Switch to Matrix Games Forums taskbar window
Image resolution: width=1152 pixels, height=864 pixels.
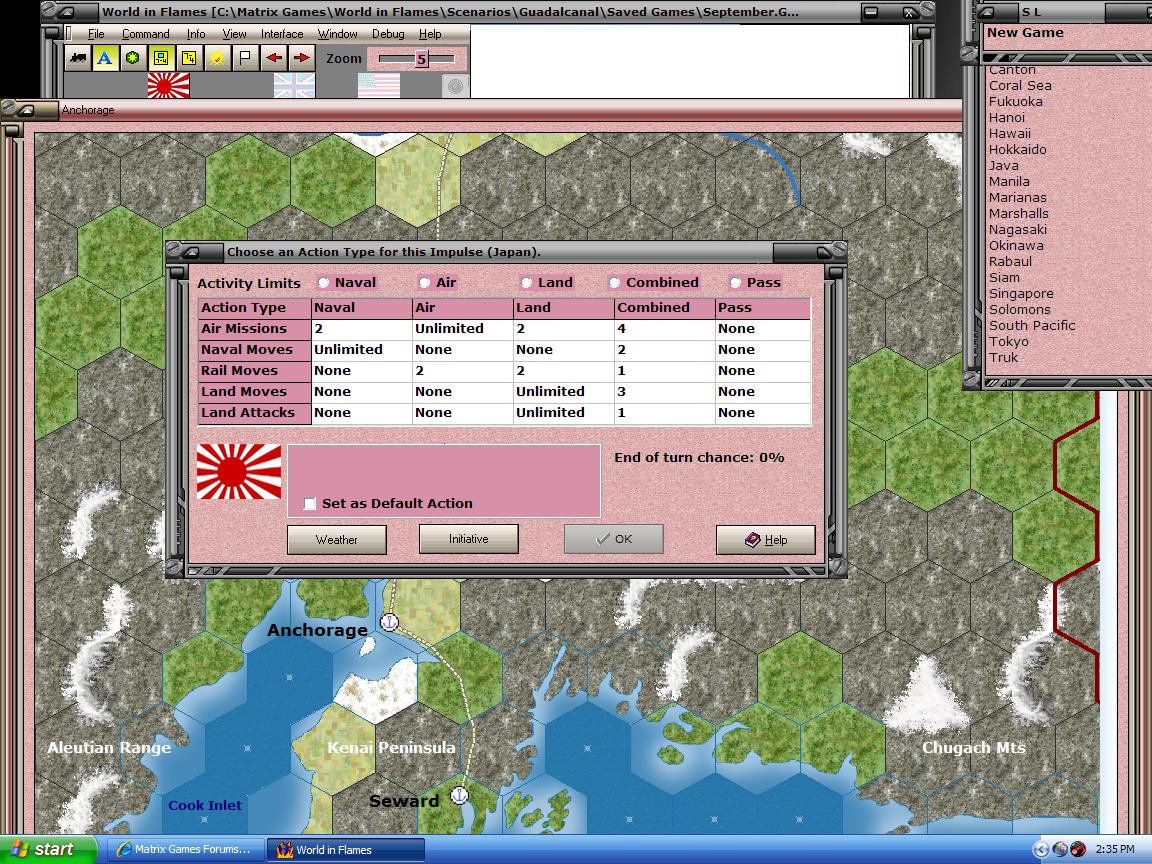[x=184, y=849]
